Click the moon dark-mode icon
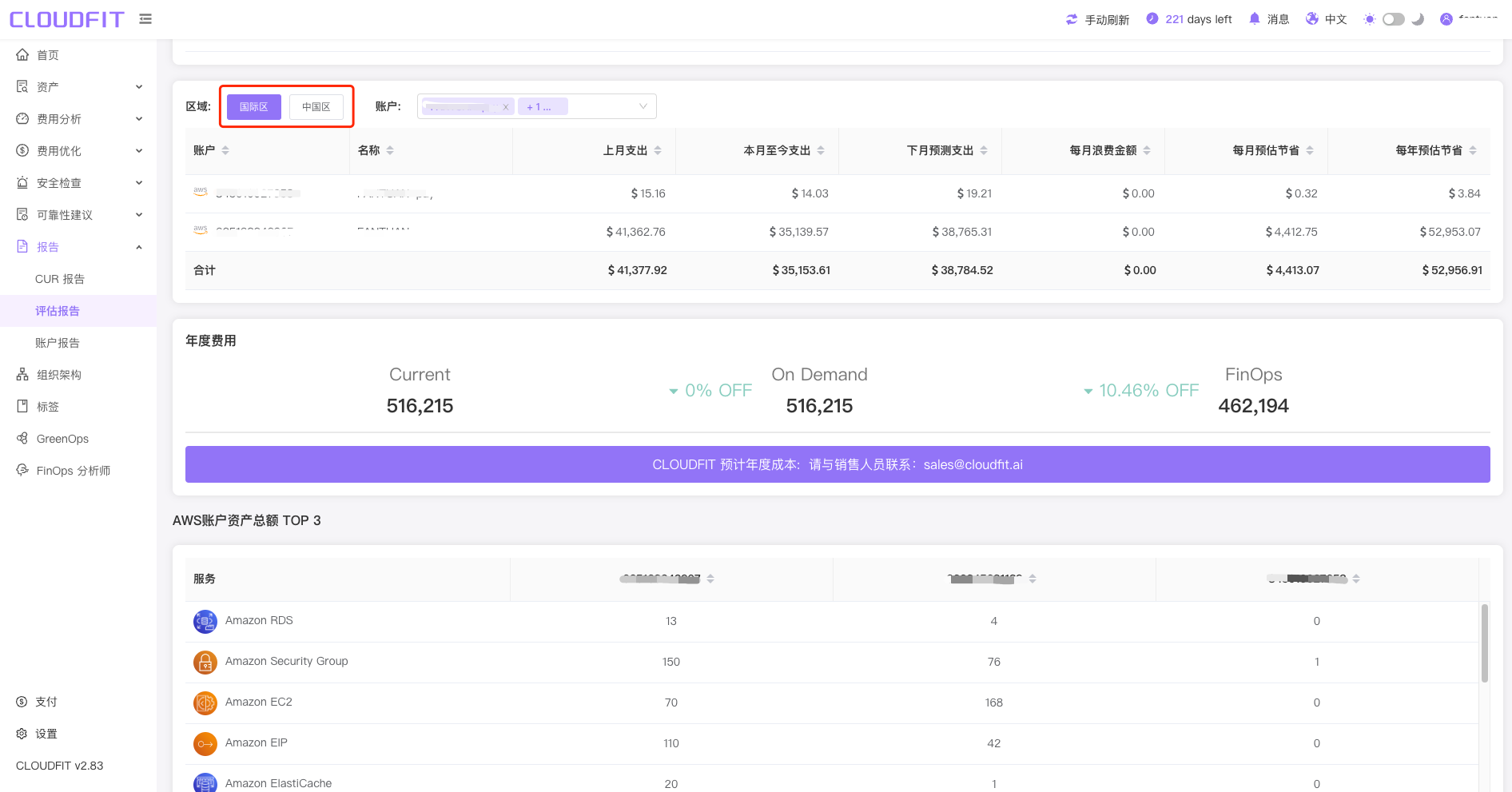The height and width of the screenshot is (792, 1512). pyautogui.click(x=1418, y=19)
